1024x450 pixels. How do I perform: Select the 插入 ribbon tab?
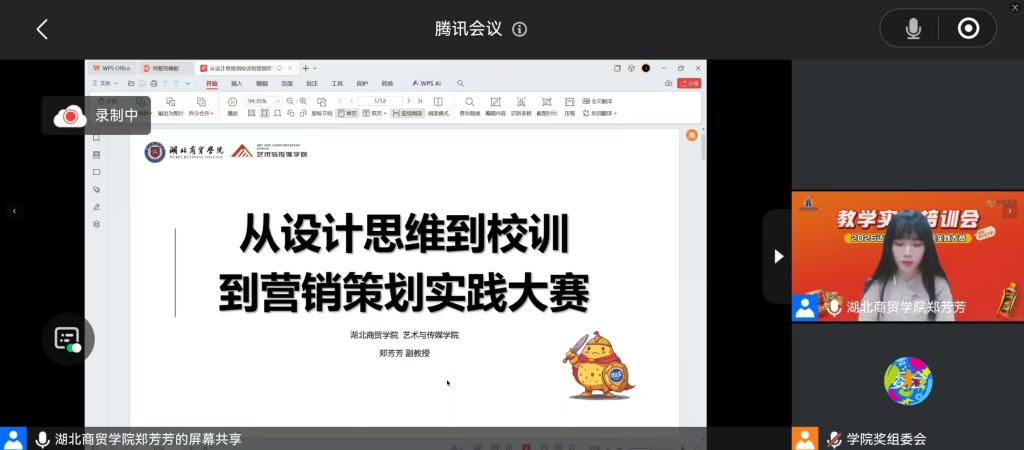pos(236,84)
